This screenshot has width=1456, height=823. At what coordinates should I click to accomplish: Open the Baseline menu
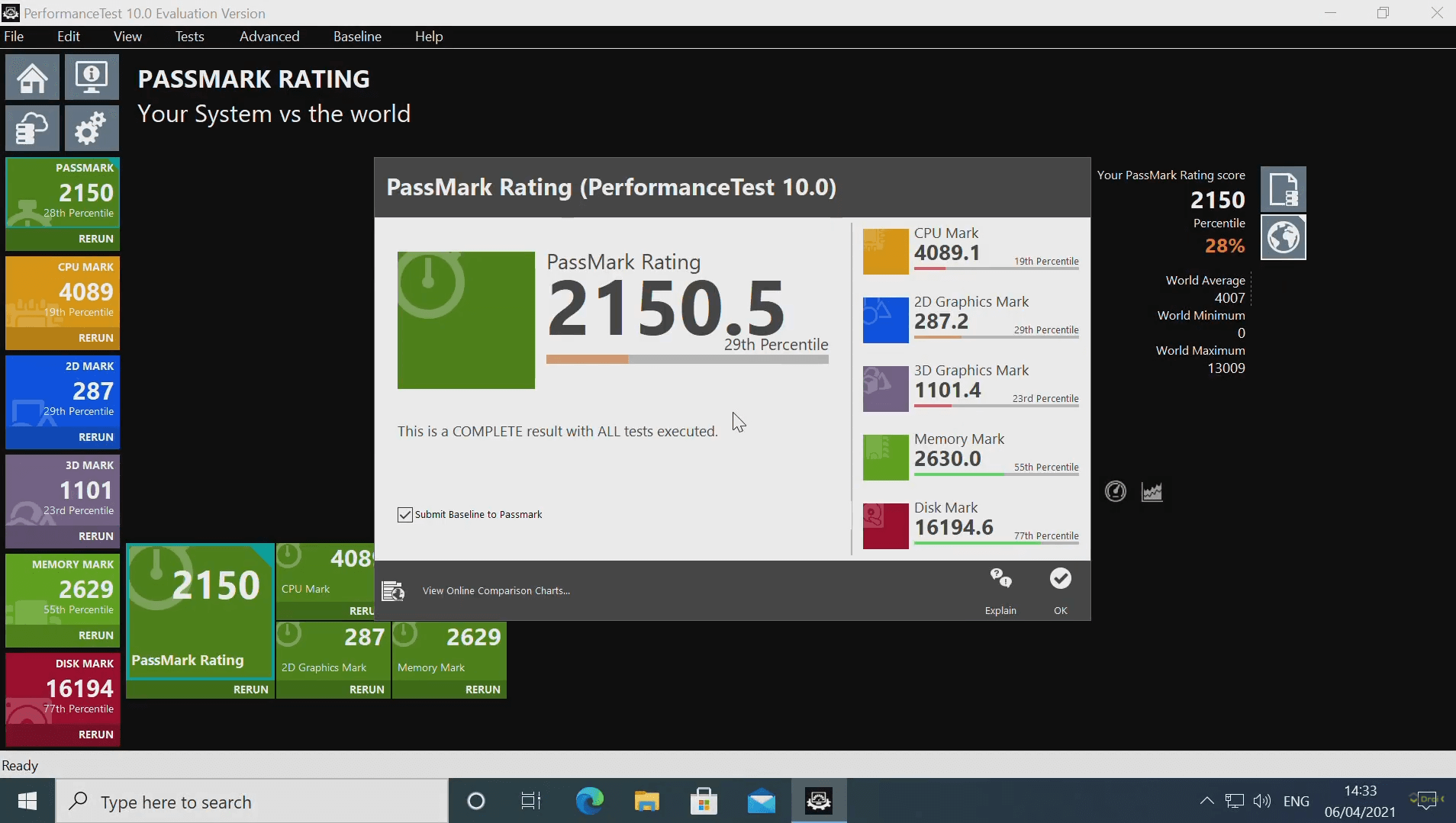pyautogui.click(x=357, y=37)
